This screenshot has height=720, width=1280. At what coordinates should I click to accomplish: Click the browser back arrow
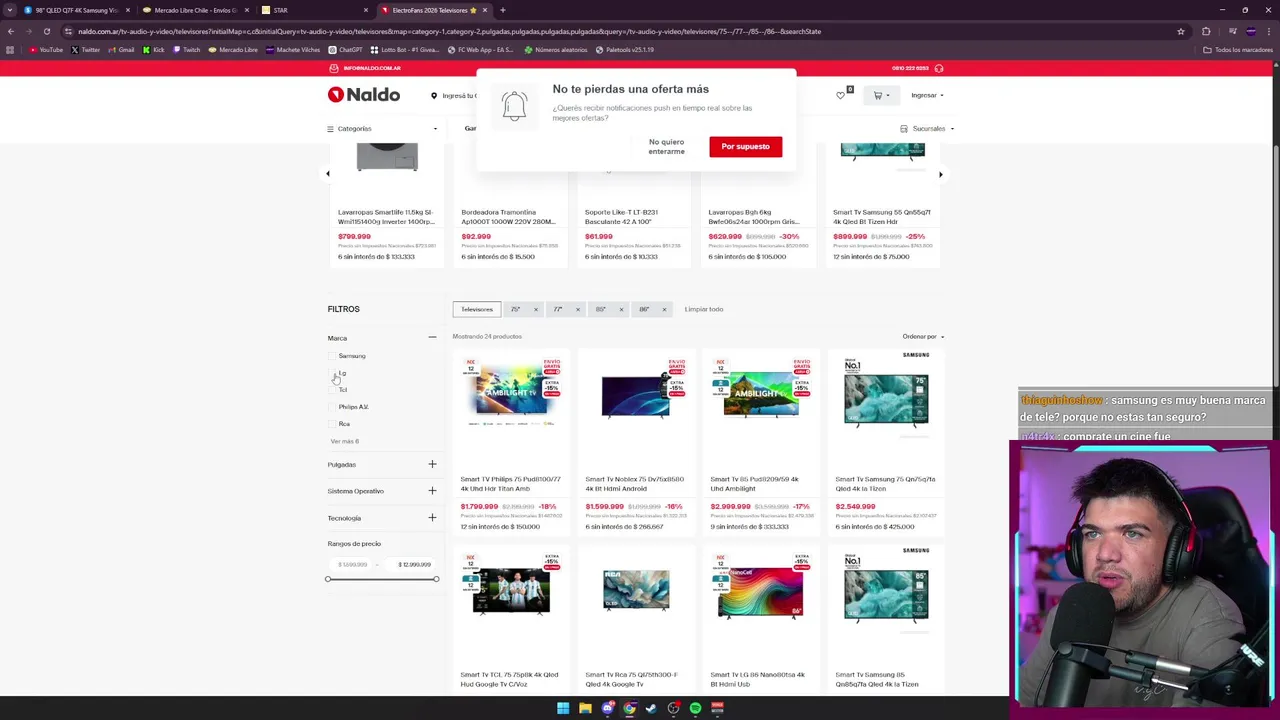point(11,31)
